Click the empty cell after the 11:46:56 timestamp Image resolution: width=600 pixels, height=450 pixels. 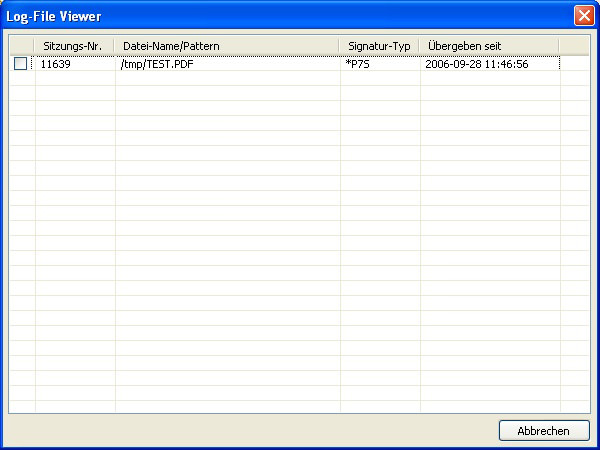574,64
